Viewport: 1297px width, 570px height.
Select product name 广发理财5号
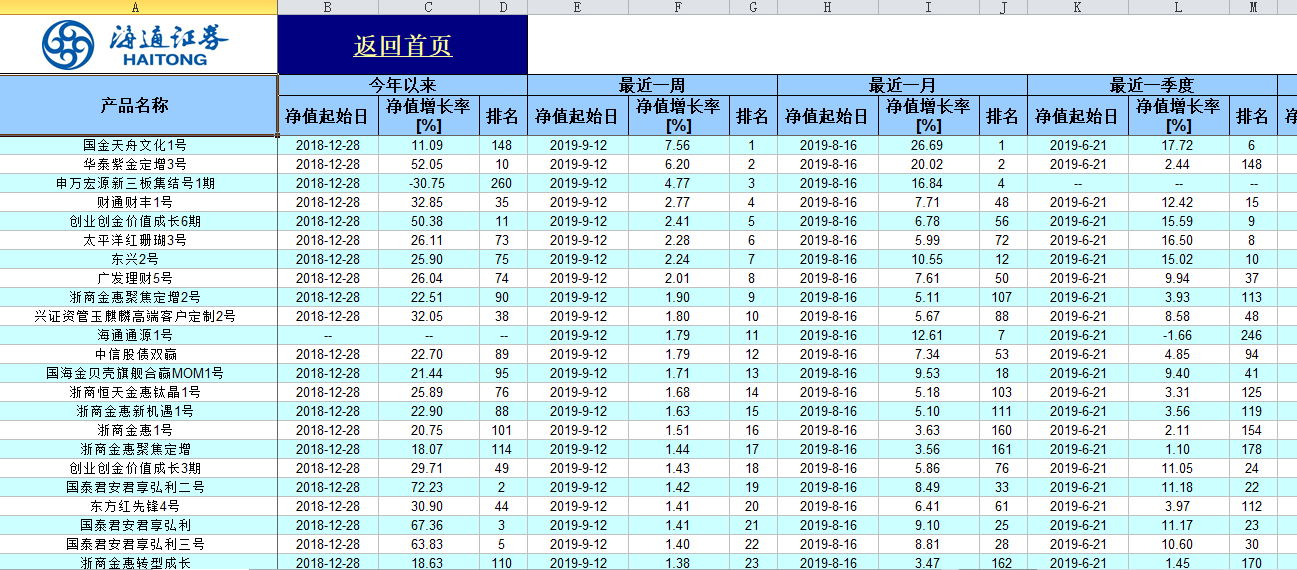[x=135, y=278]
